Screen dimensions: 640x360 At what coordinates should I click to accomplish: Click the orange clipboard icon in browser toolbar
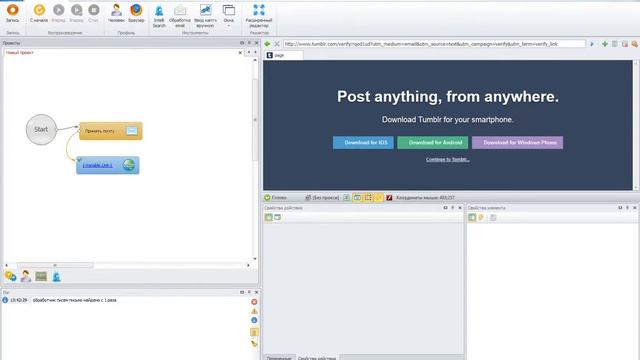625,44
